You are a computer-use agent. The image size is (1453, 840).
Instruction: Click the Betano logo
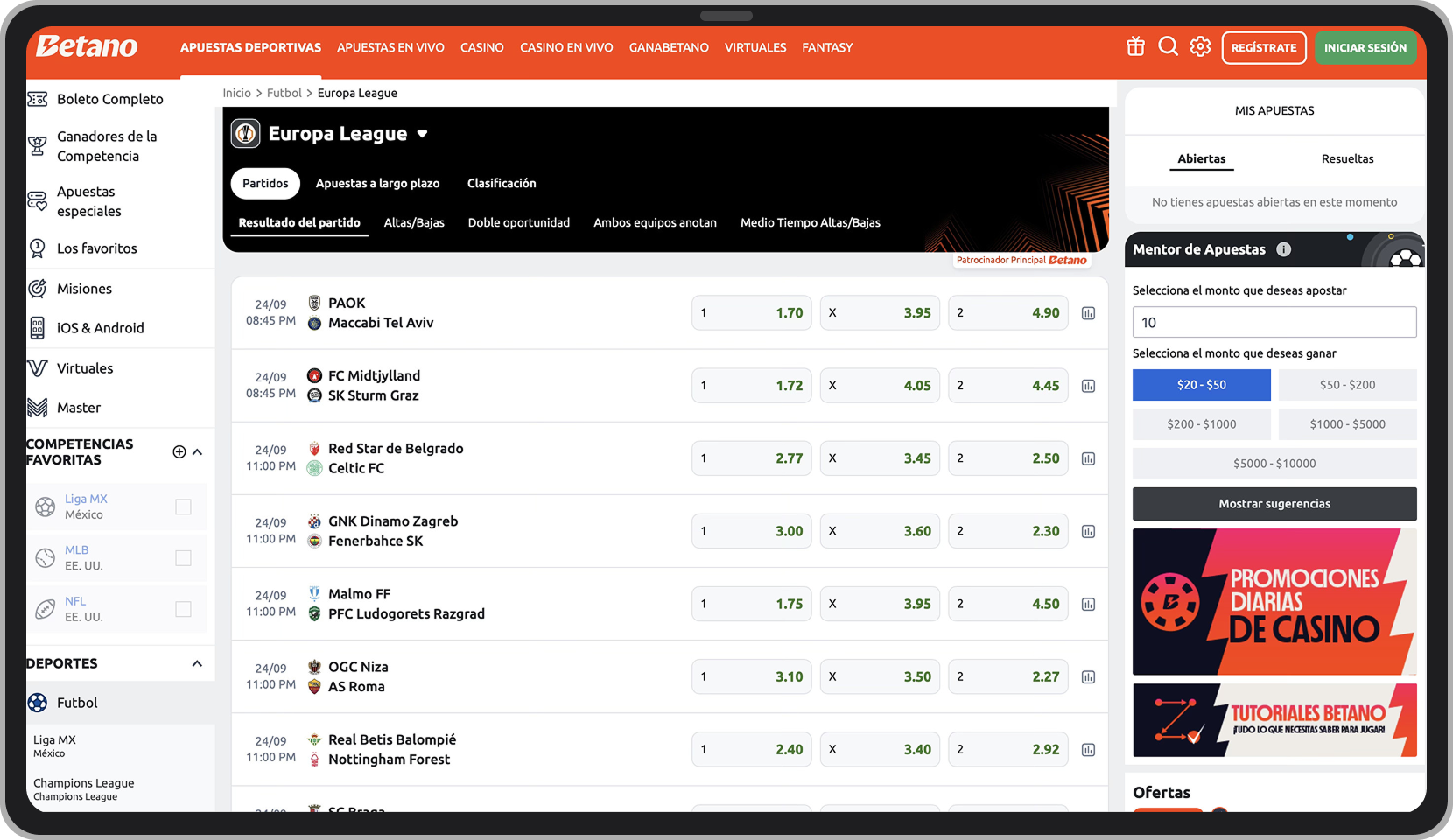pyautogui.click(x=87, y=46)
